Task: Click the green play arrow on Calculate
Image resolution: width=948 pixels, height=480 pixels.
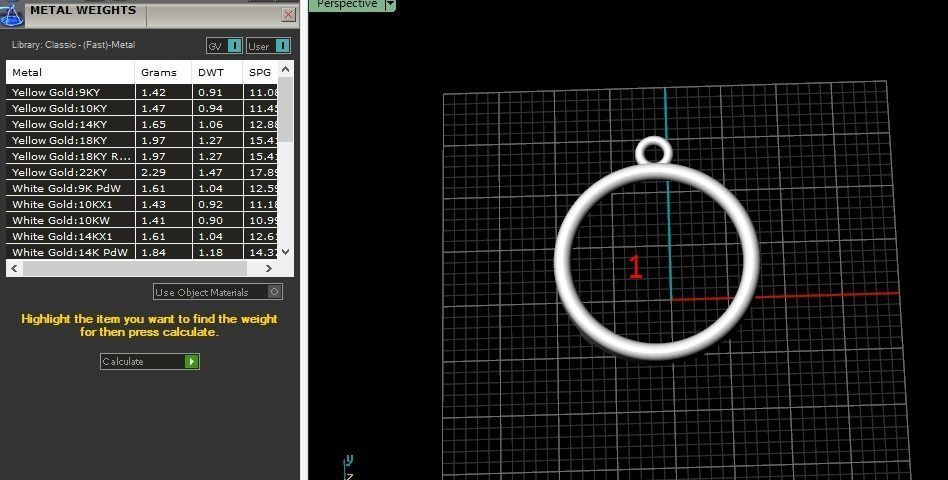Action: (x=192, y=362)
